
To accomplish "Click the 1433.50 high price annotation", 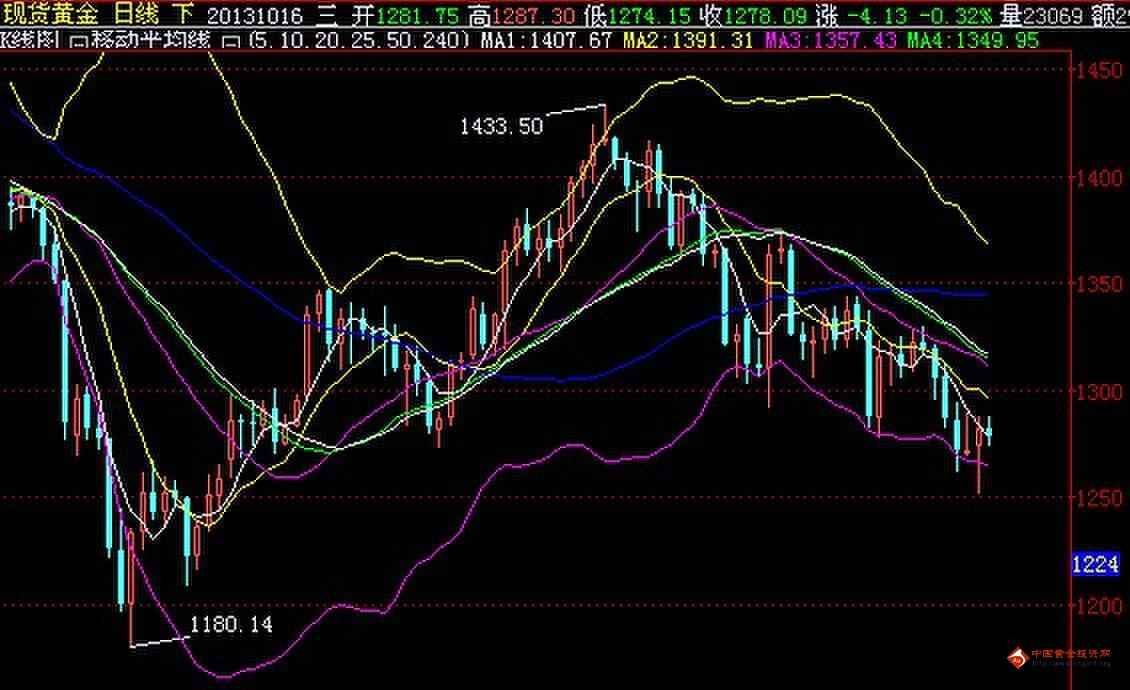I will click(501, 126).
